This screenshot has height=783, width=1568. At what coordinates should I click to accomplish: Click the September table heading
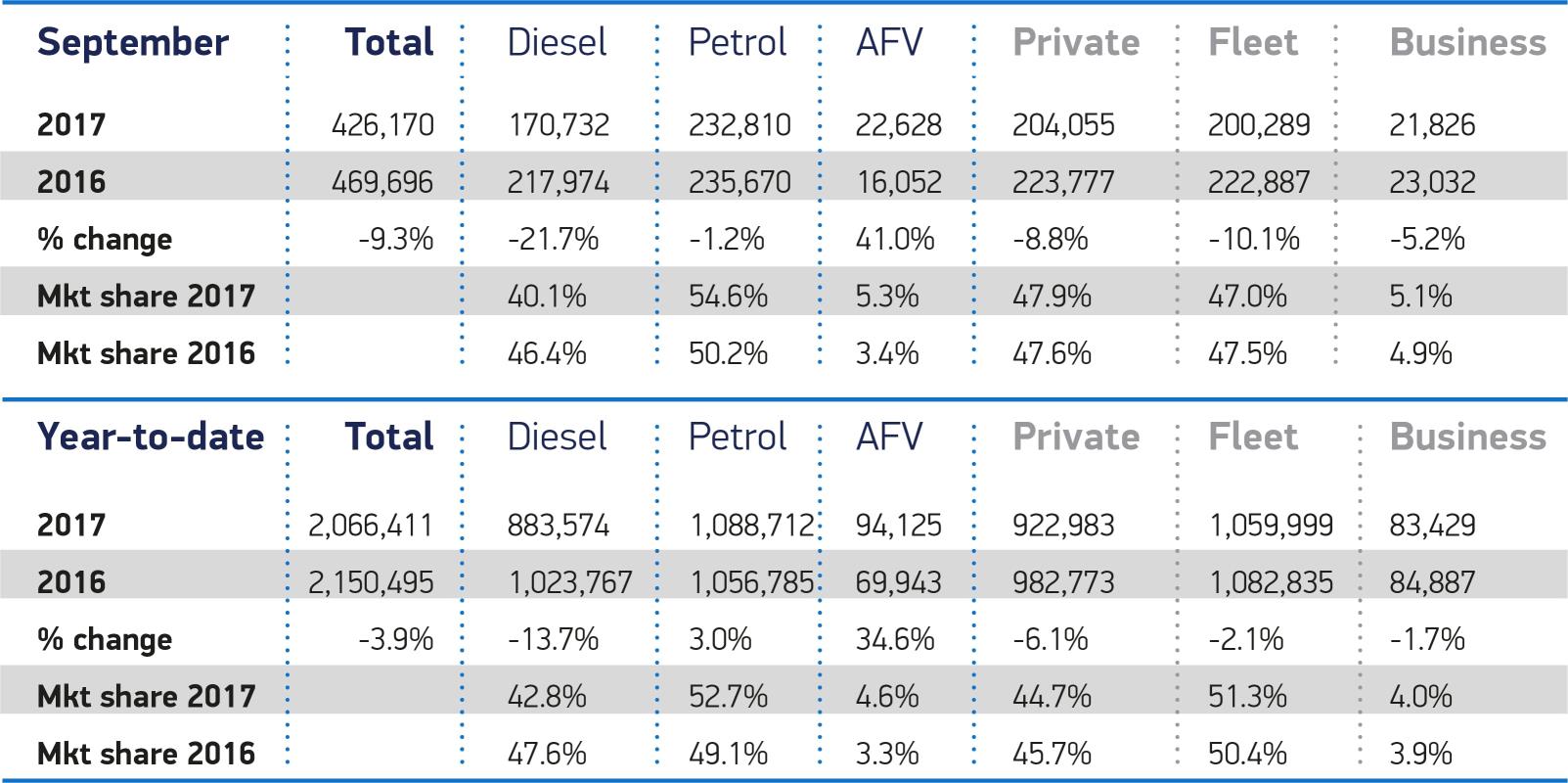point(133,43)
